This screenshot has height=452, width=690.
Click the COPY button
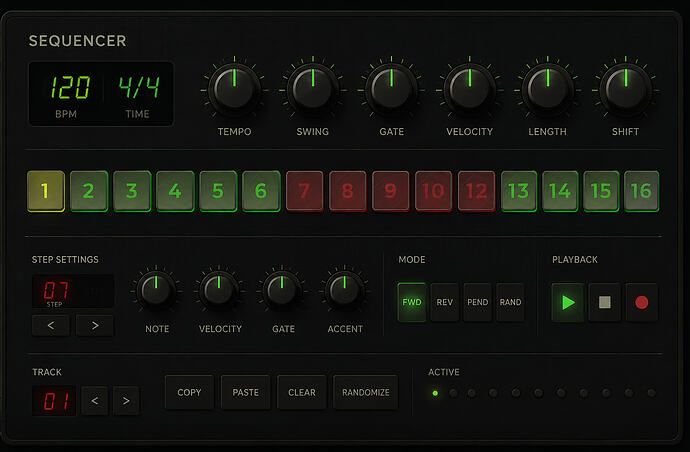click(189, 392)
